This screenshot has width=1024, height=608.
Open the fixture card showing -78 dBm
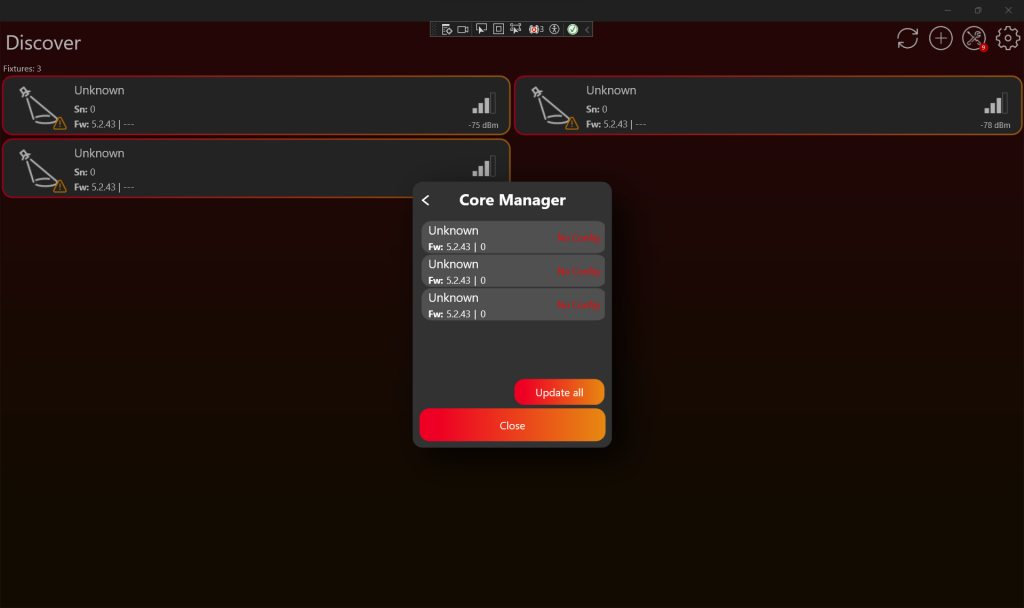766,105
